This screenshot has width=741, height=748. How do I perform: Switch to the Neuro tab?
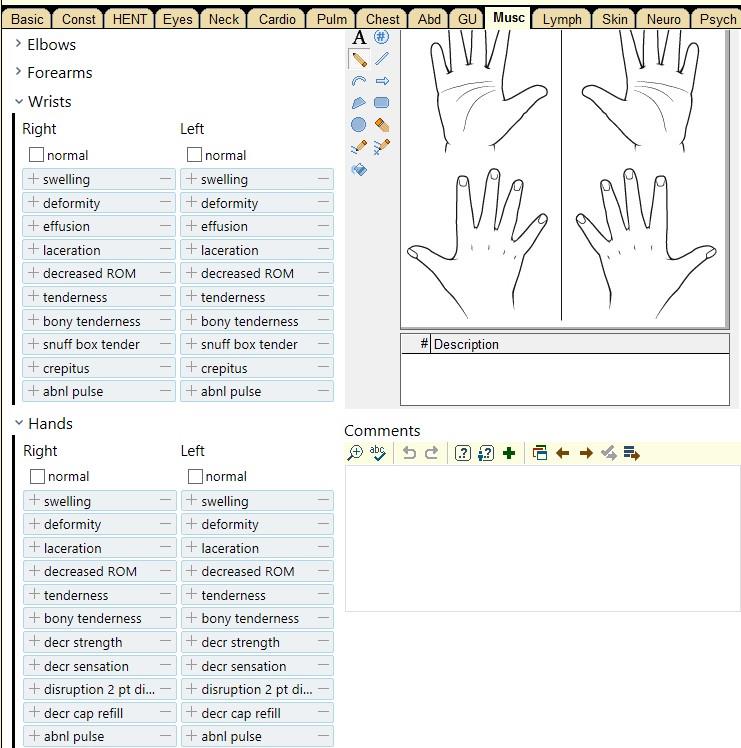663,19
